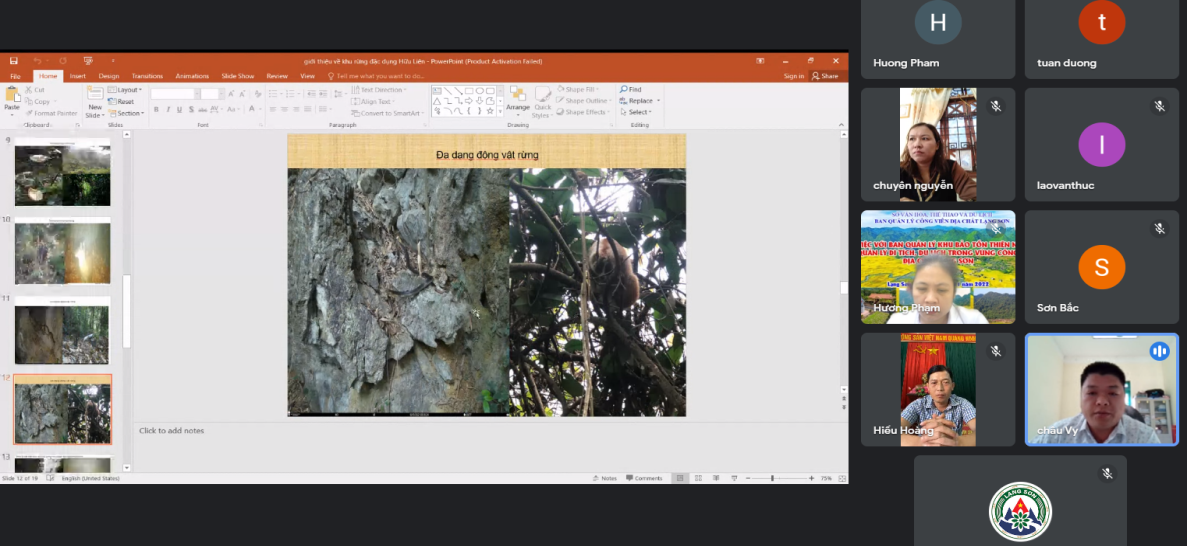Clear all formatting icon
This screenshot has height=546, width=1187.
pyautogui.click(x=258, y=94)
